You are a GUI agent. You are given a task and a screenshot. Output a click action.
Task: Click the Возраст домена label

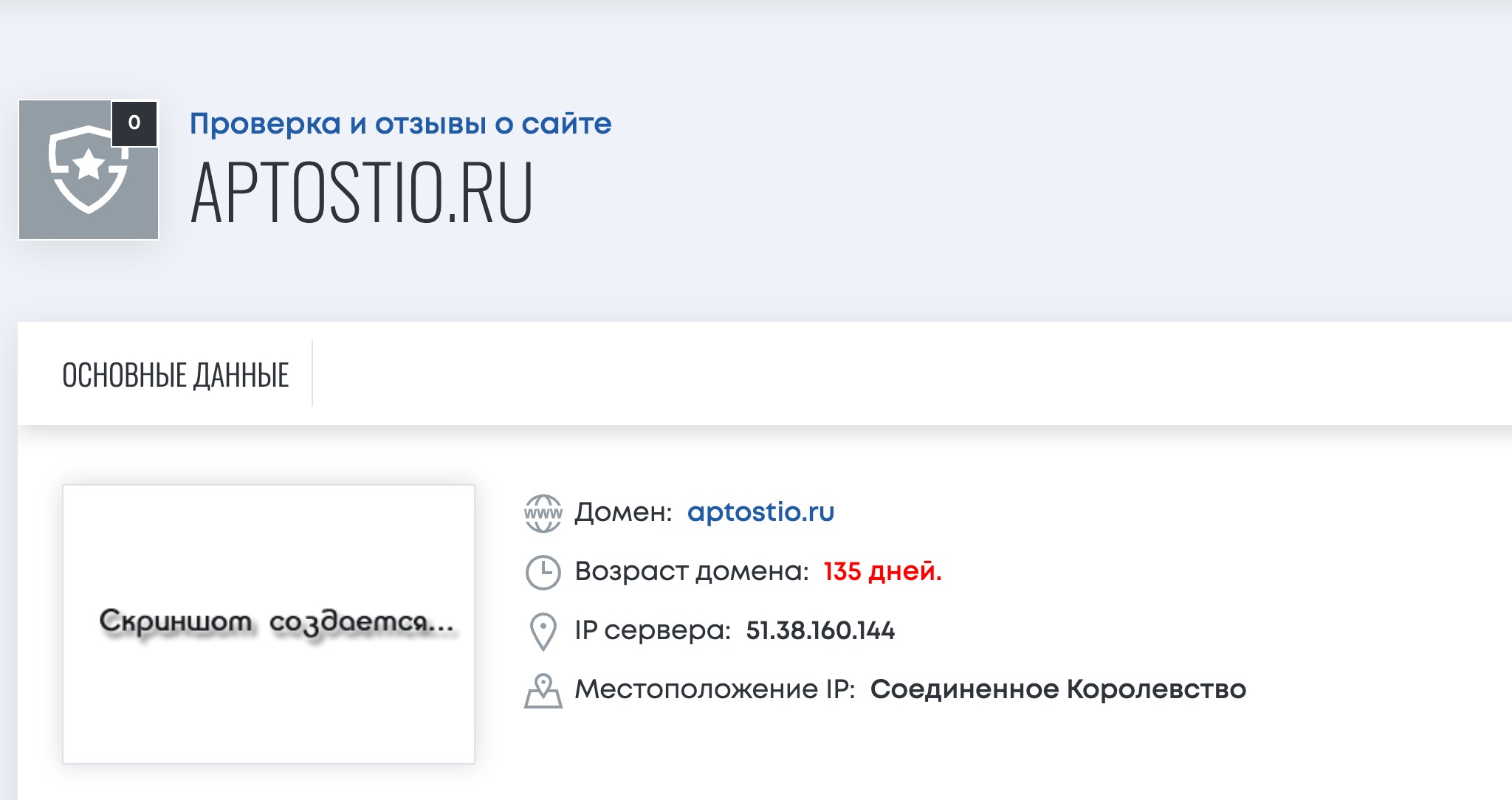click(692, 571)
